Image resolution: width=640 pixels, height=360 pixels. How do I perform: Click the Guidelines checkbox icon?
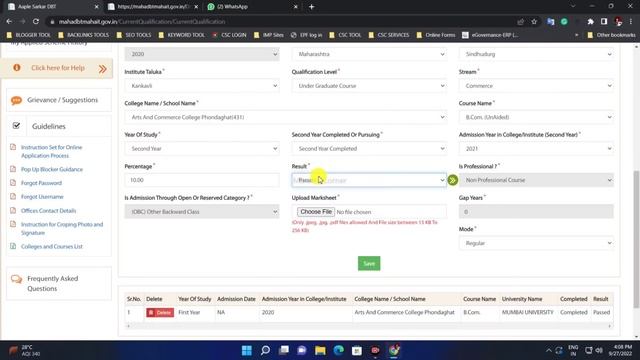coord(16,126)
